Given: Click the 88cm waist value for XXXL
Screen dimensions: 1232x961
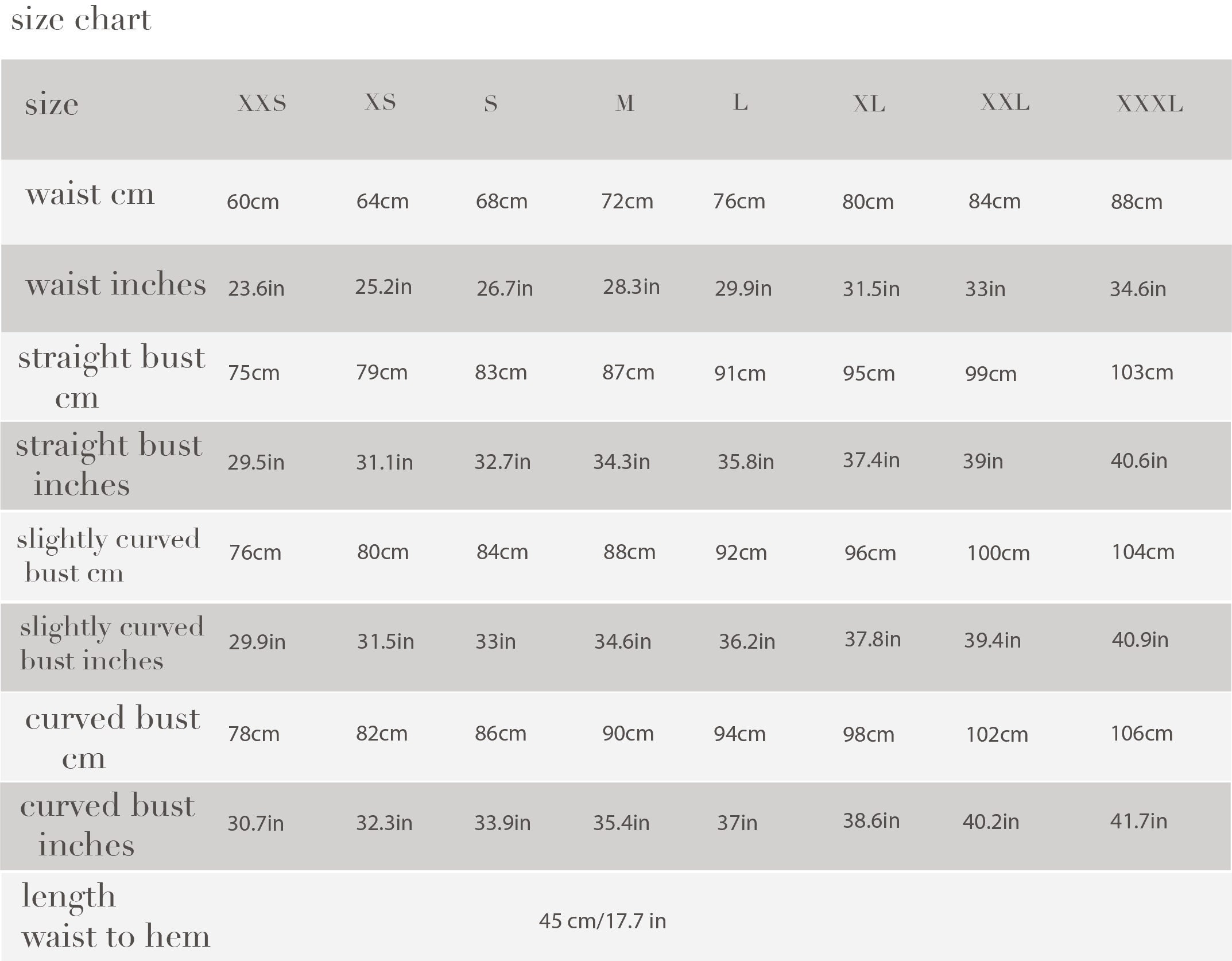Looking at the screenshot, I should point(1137,201).
